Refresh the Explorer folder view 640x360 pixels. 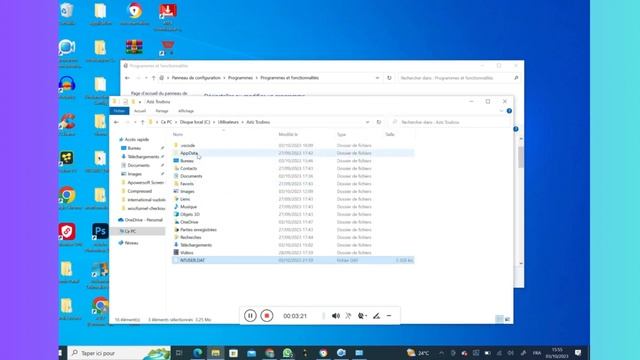point(379,122)
